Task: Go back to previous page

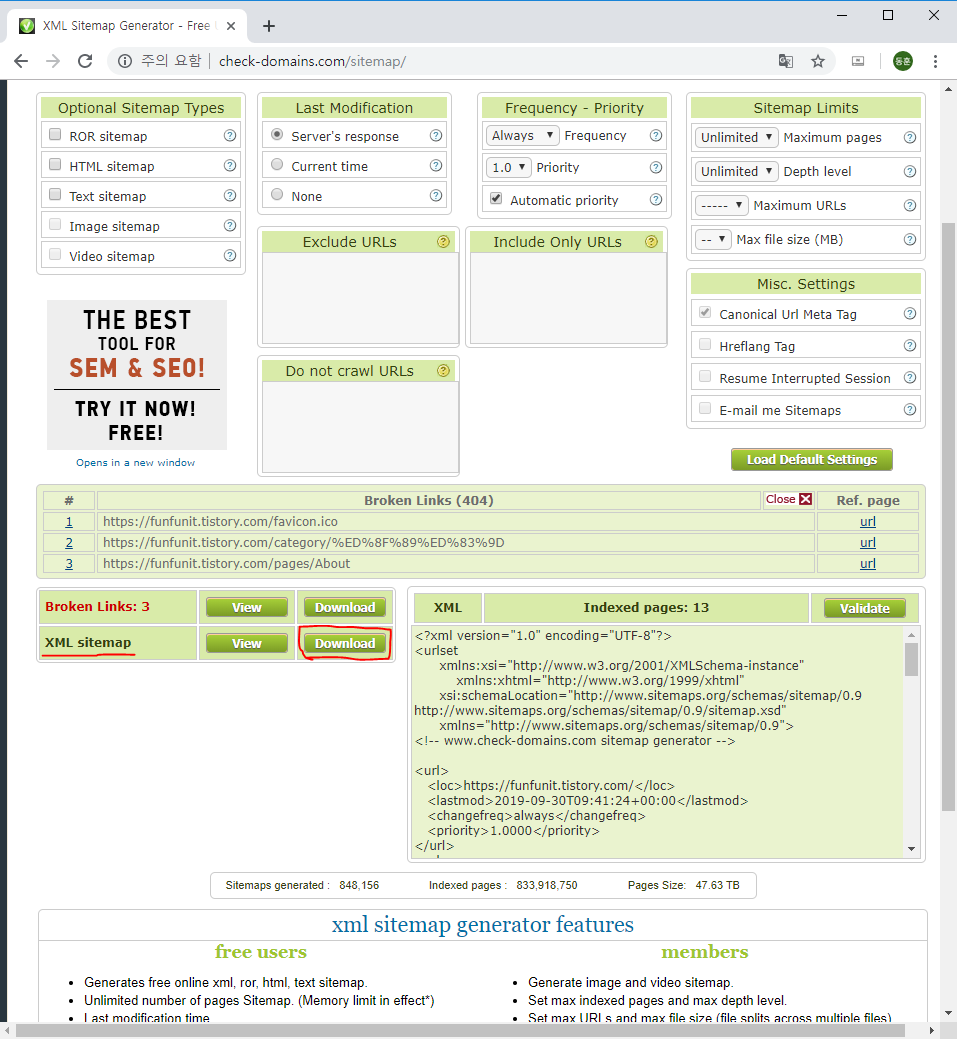Action: pos(21,61)
